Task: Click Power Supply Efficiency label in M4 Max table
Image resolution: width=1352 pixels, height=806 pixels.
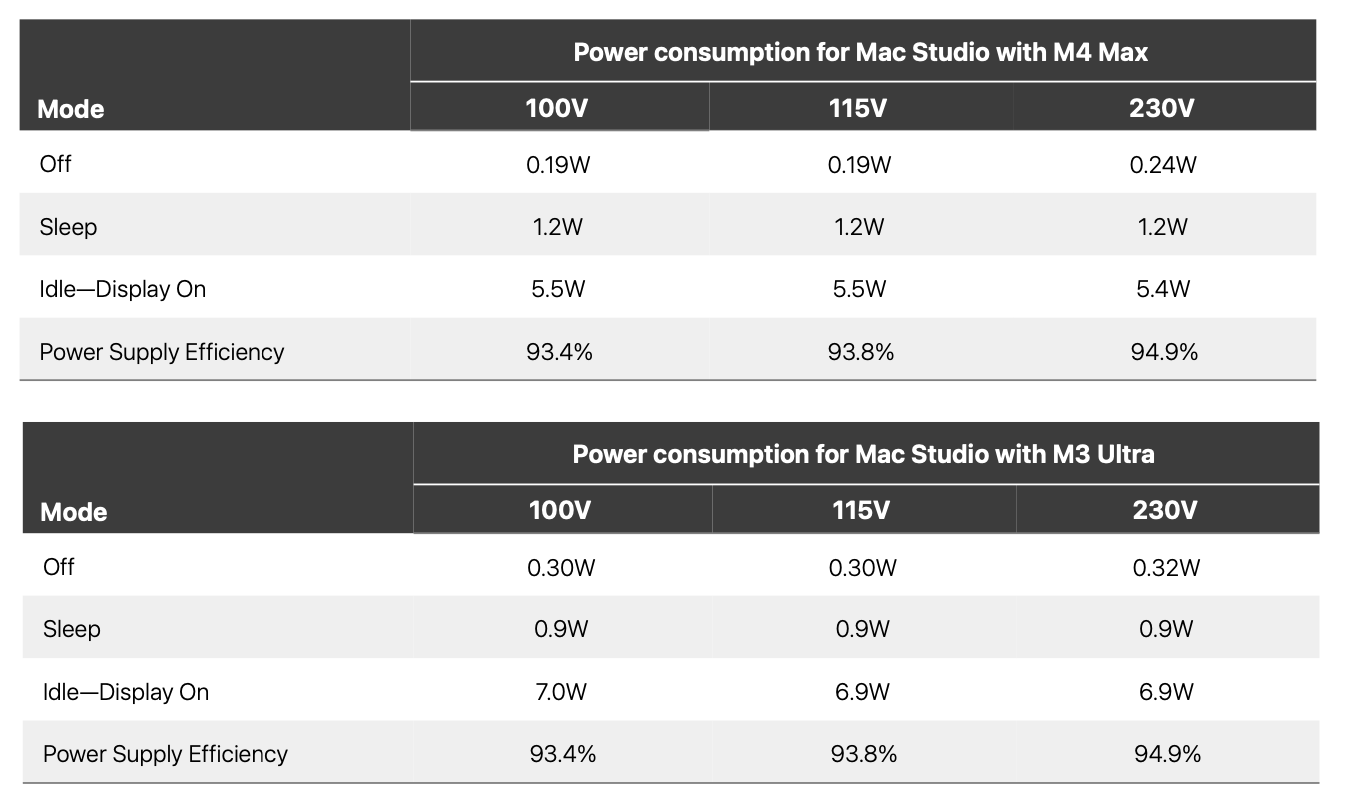Action: point(162,352)
